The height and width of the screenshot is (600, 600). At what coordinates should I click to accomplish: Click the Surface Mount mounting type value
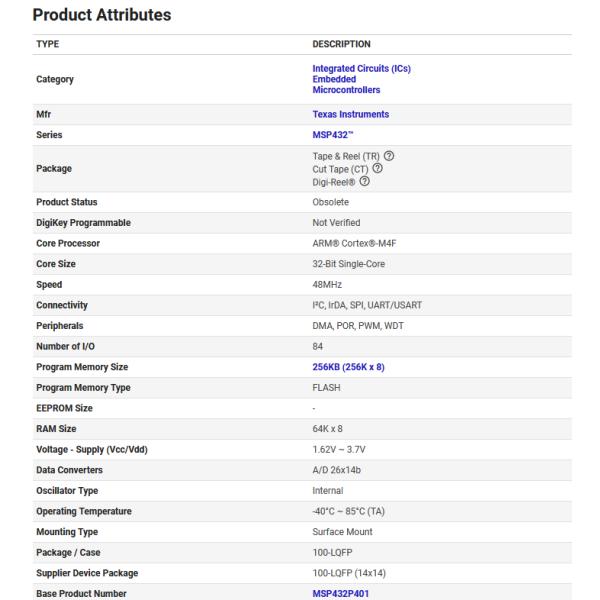click(x=342, y=532)
